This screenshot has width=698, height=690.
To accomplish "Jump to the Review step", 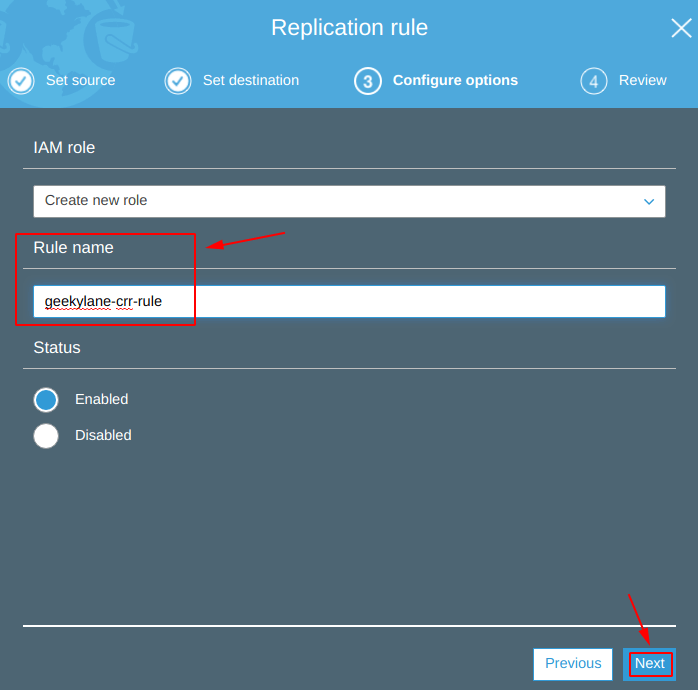I will [x=642, y=80].
